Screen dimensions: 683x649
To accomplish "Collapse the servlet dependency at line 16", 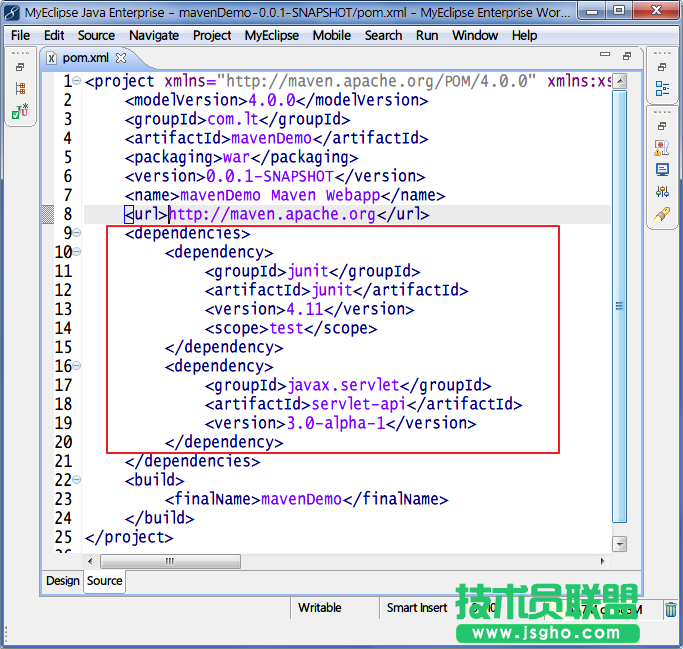I will coord(77,365).
